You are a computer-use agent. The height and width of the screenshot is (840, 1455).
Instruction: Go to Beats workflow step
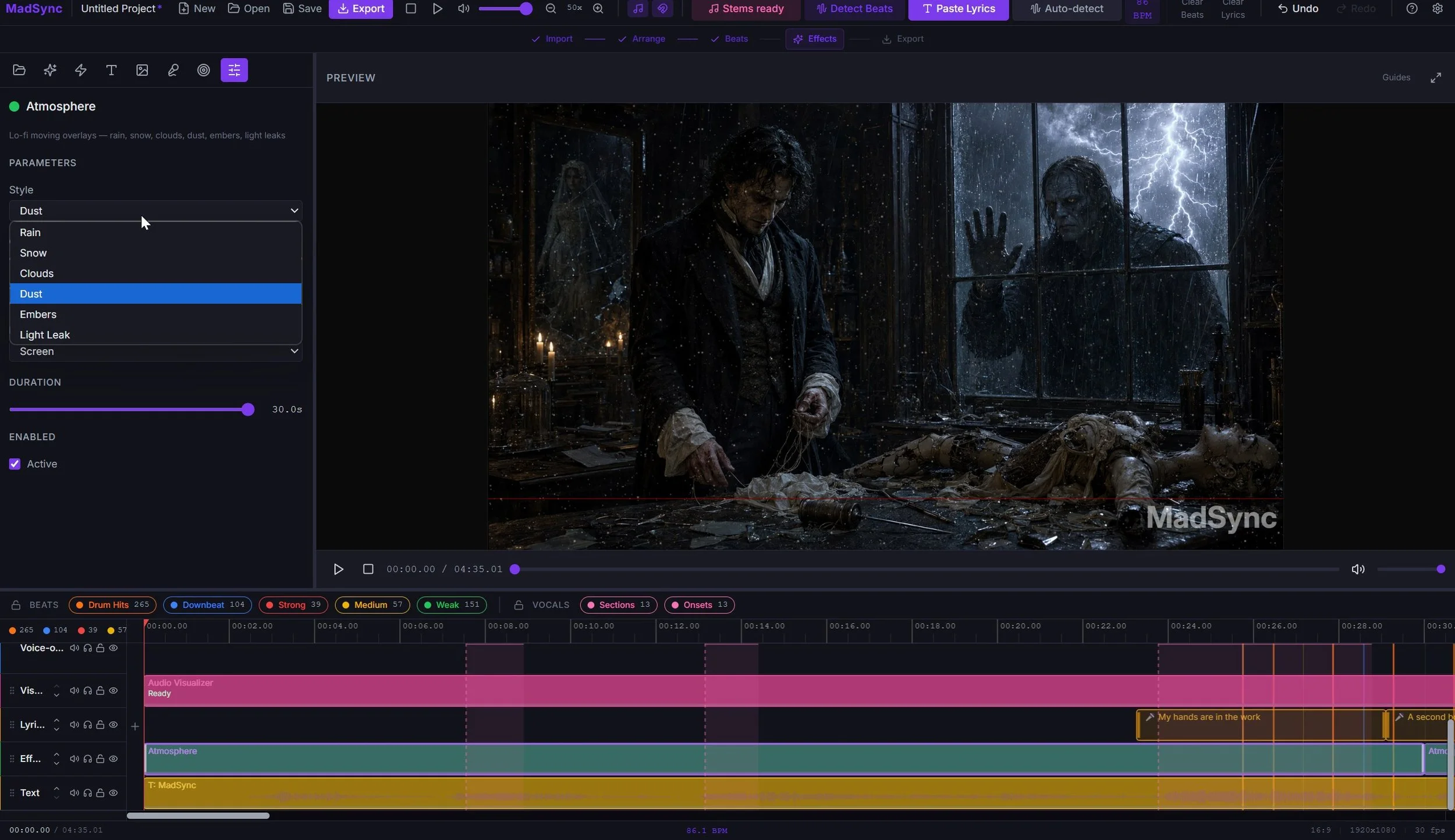(x=729, y=39)
